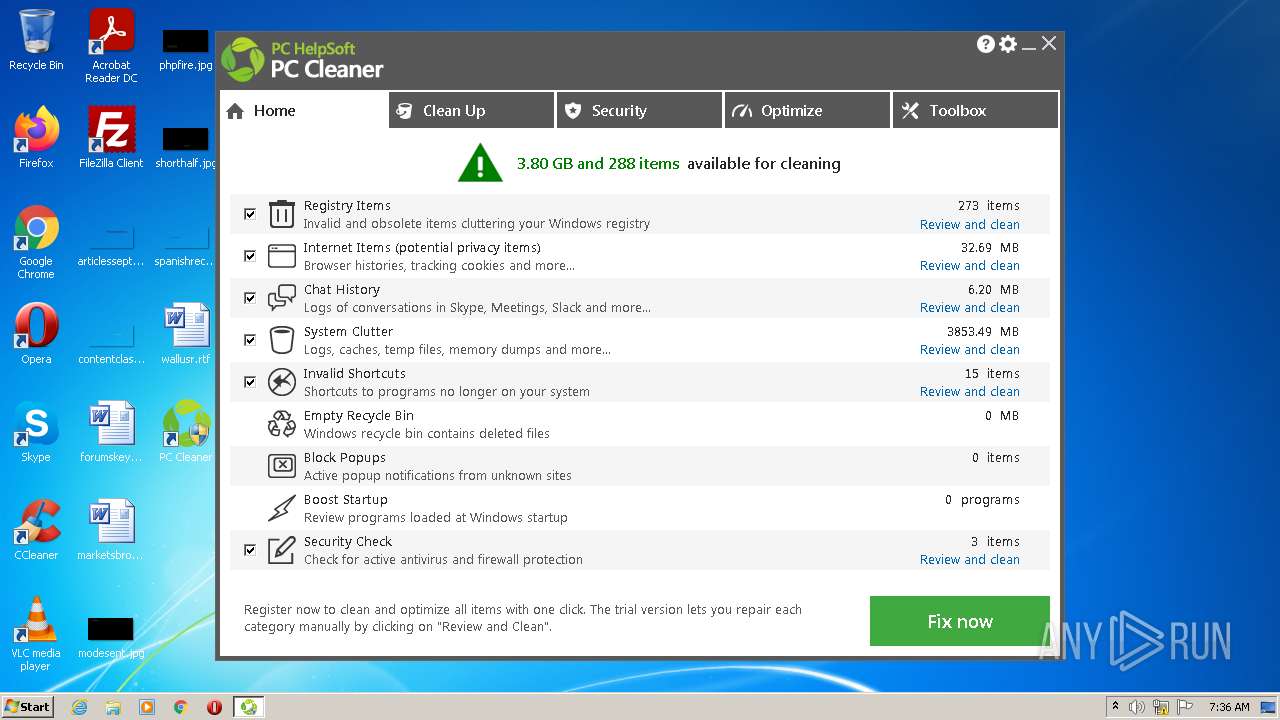Click the volume icon in system tray

[x=1137, y=707]
